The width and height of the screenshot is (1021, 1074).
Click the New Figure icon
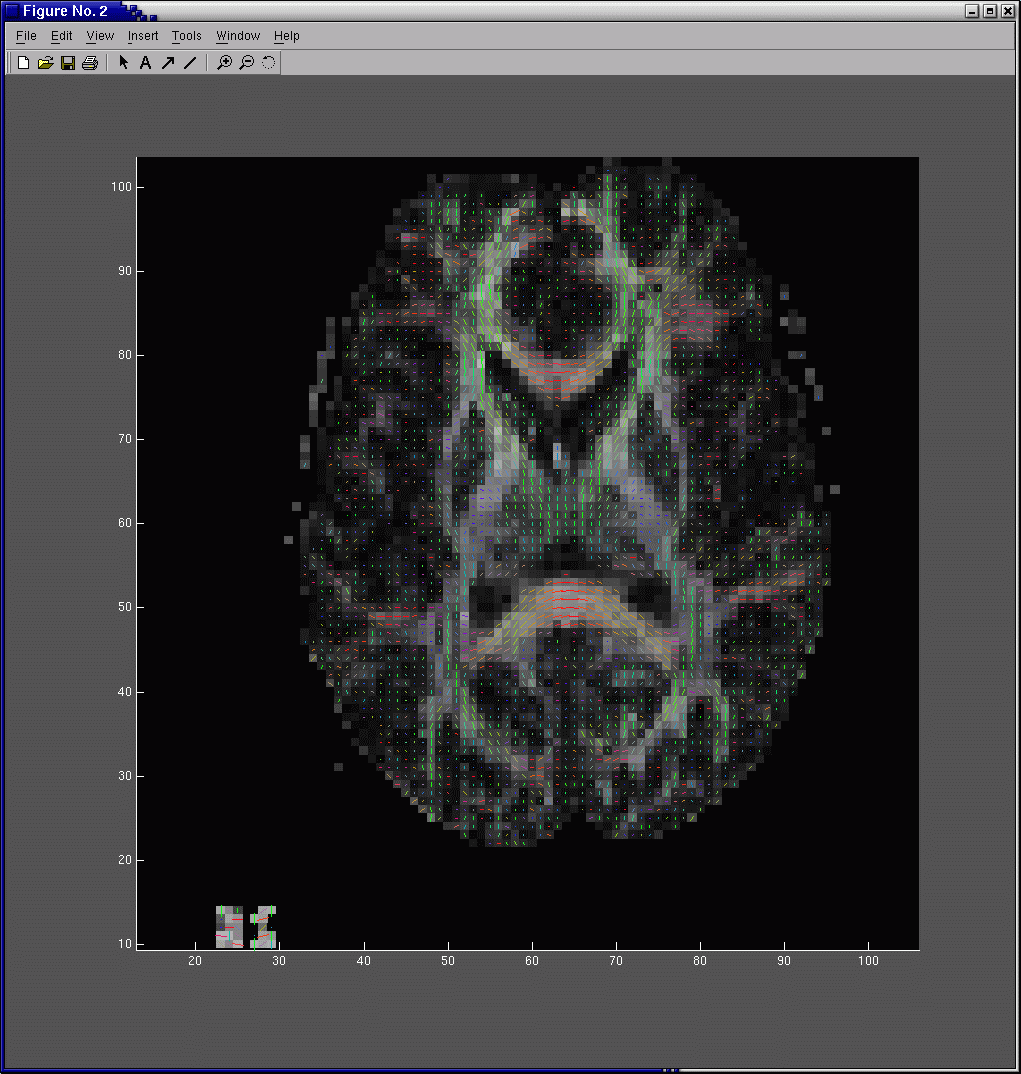click(x=23, y=63)
